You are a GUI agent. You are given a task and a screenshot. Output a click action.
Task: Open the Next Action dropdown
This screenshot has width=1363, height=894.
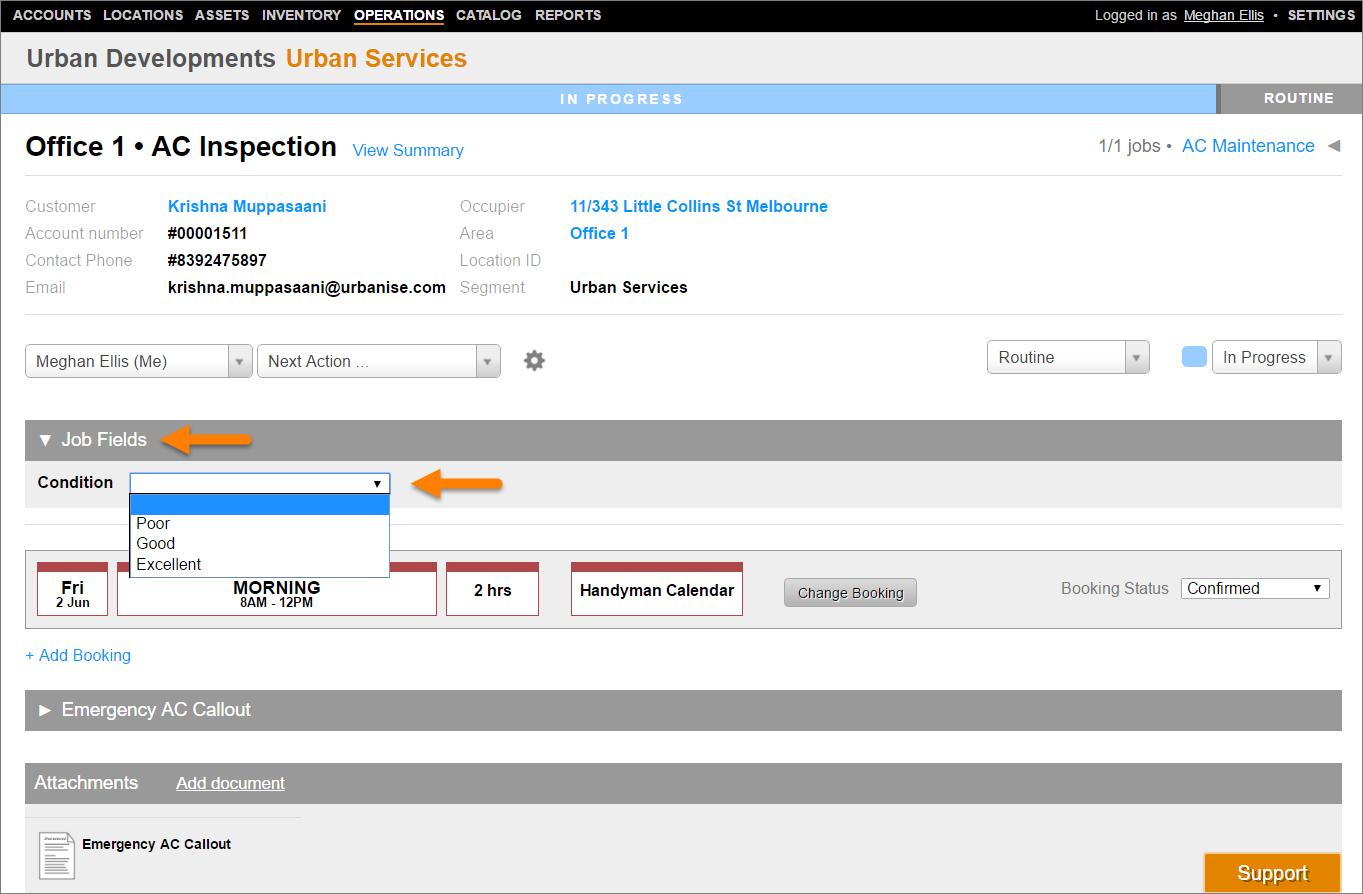pyautogui.click(x=378, y=361)
